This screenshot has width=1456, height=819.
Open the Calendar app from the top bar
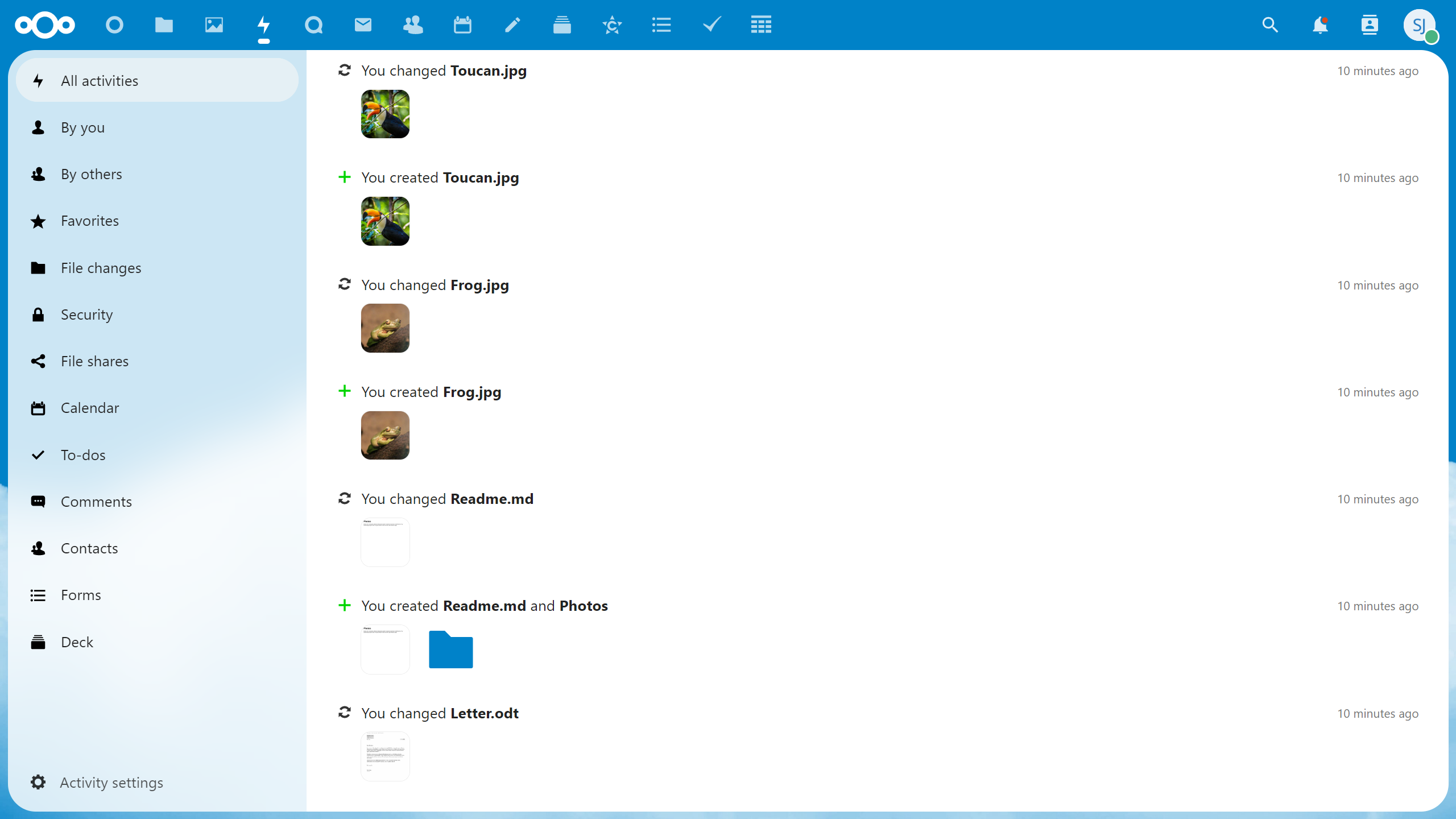click(462, 25)
